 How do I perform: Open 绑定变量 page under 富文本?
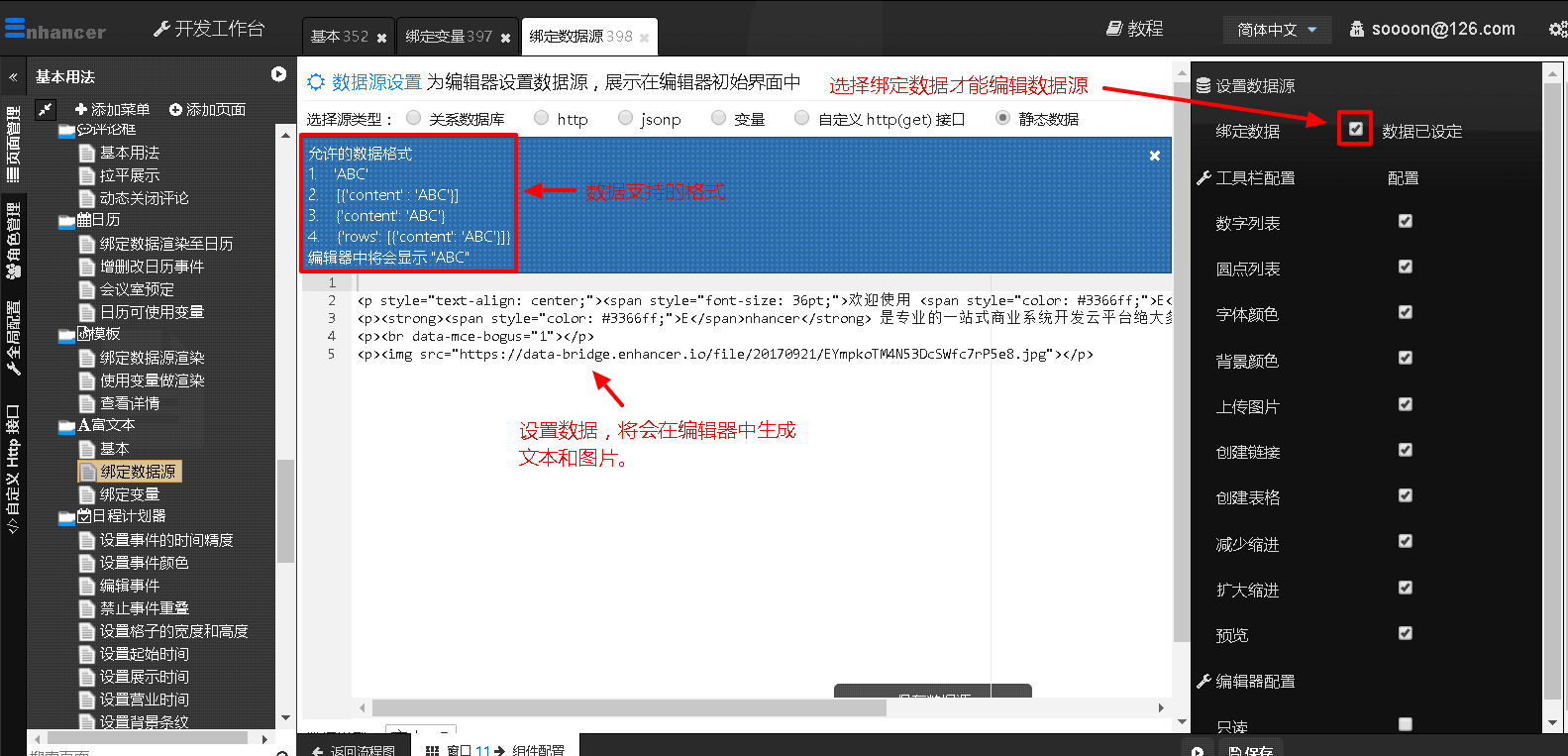click(129, 494)
